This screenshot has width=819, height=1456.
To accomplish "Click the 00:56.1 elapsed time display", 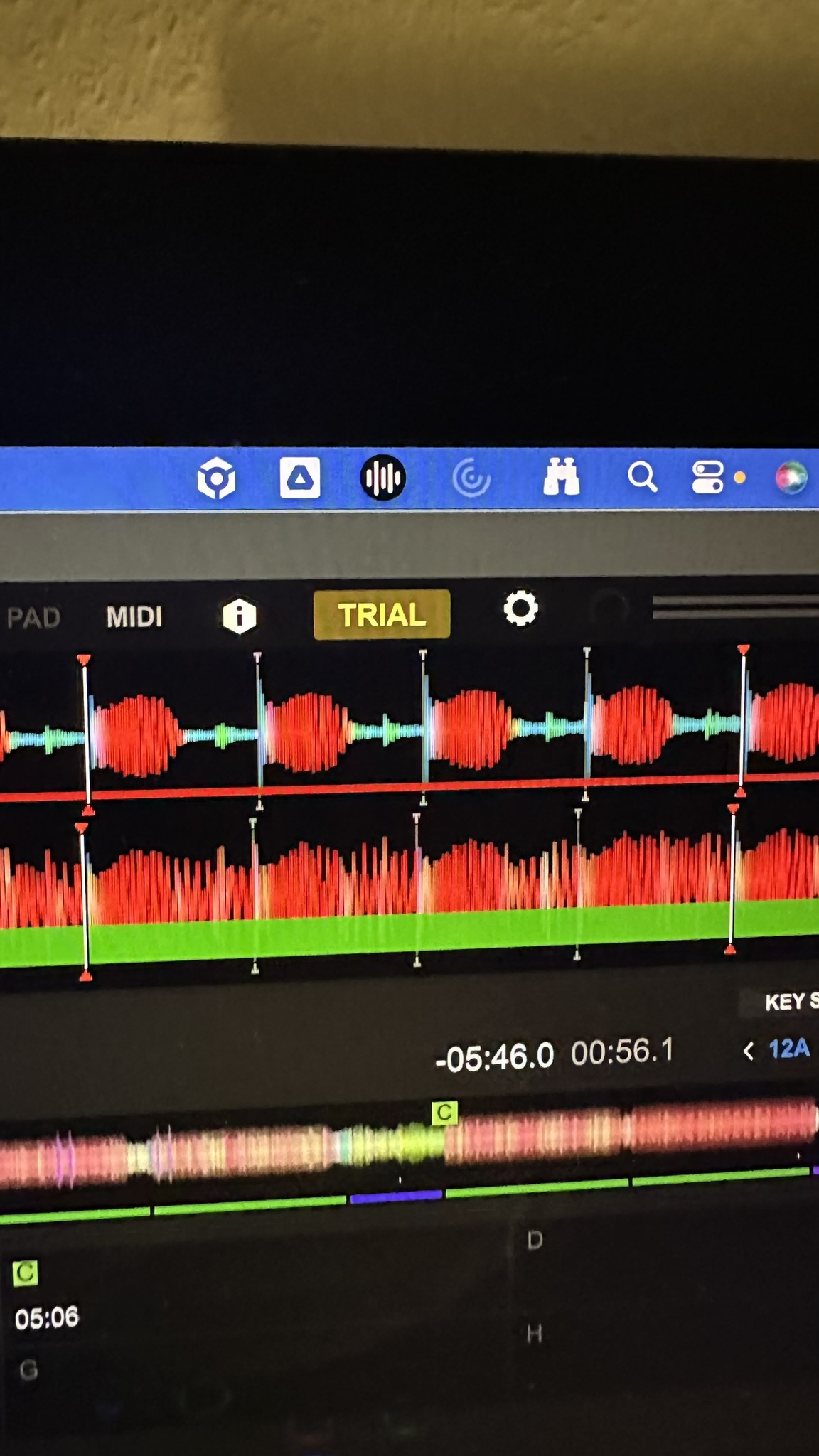I will [622, 1051].
